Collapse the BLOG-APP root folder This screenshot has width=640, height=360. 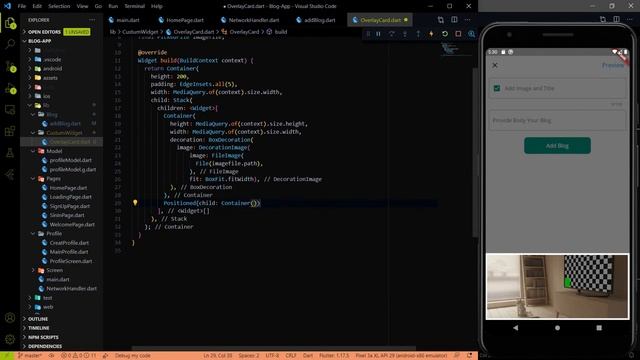[40, 41]
